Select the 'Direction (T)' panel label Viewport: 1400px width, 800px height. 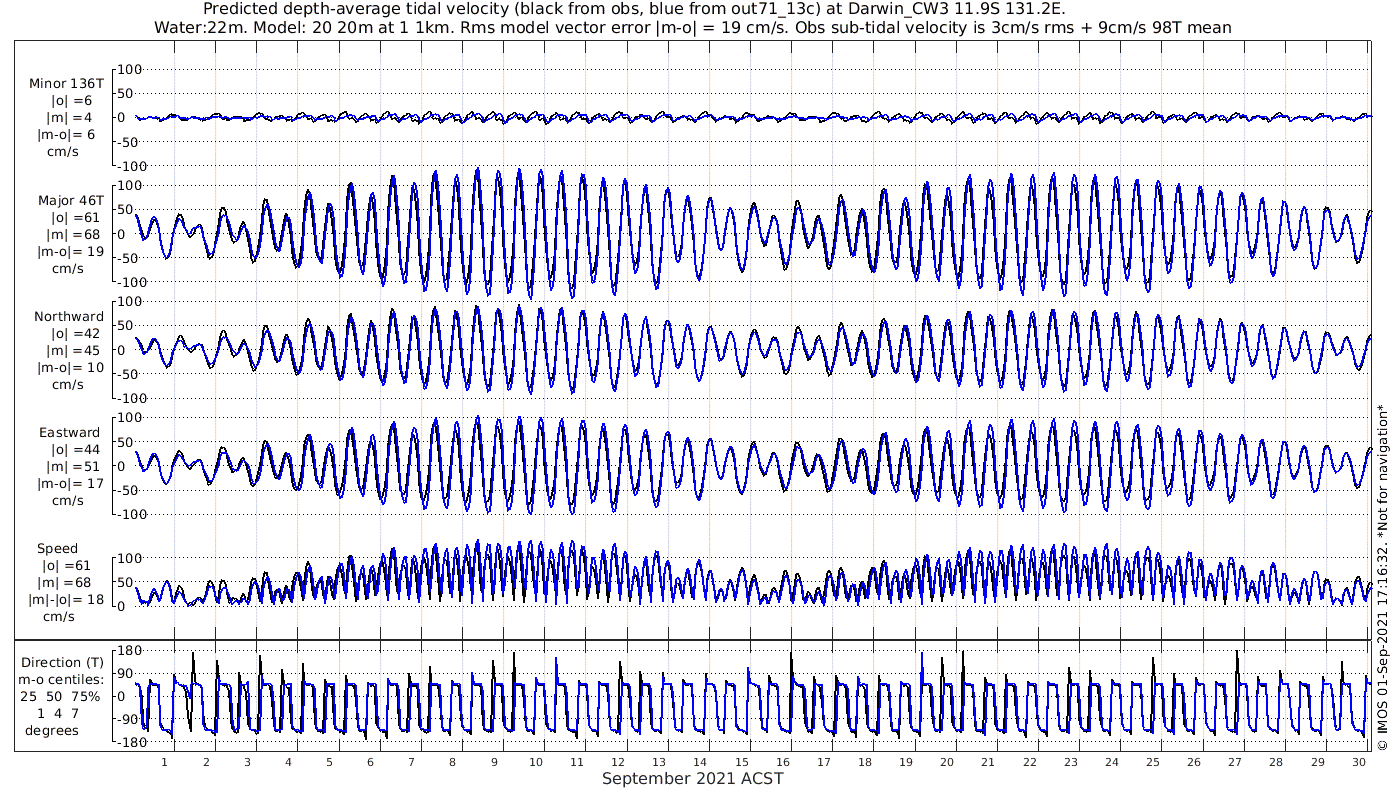(x=63, y=663)
